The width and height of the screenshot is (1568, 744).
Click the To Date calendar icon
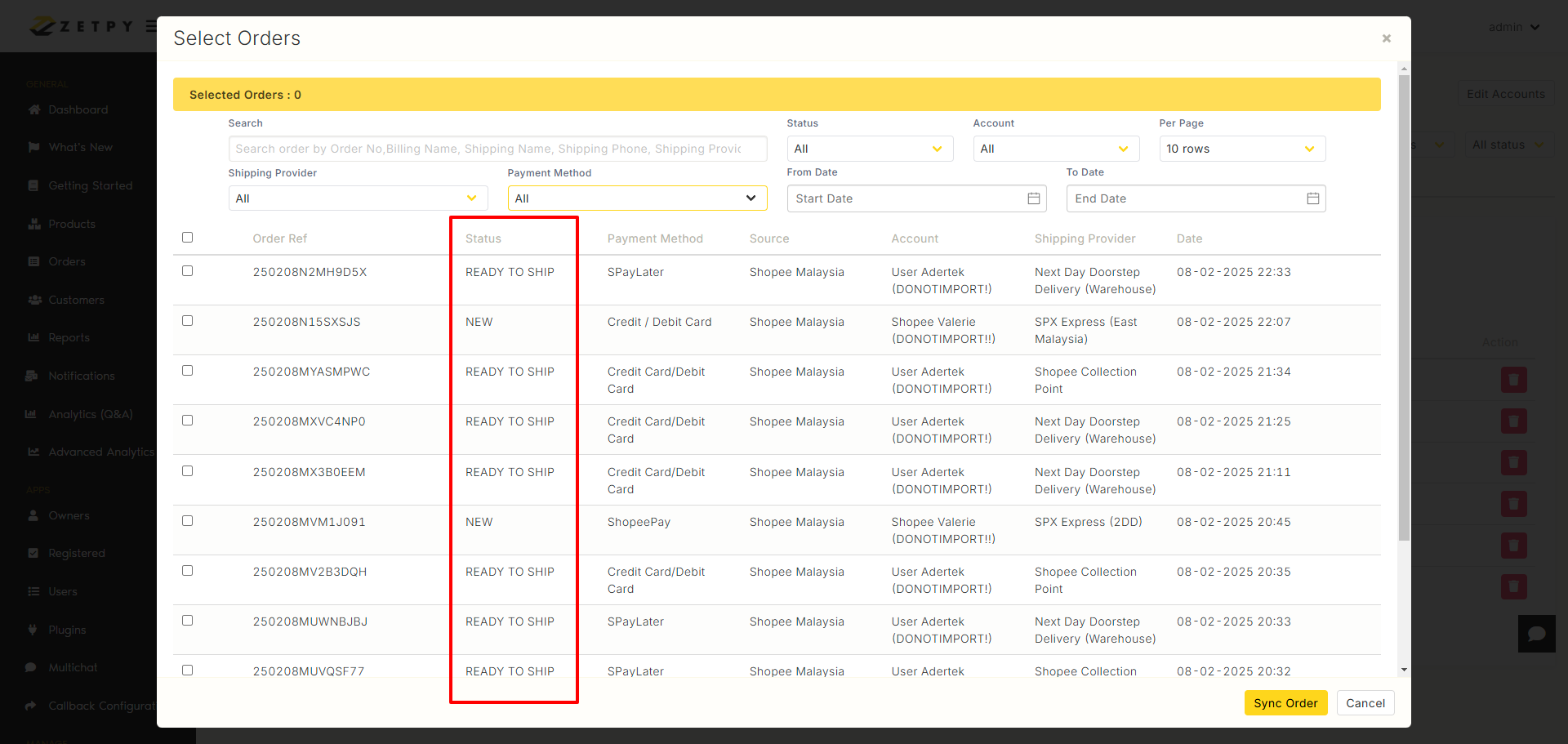coord(1312,198)
